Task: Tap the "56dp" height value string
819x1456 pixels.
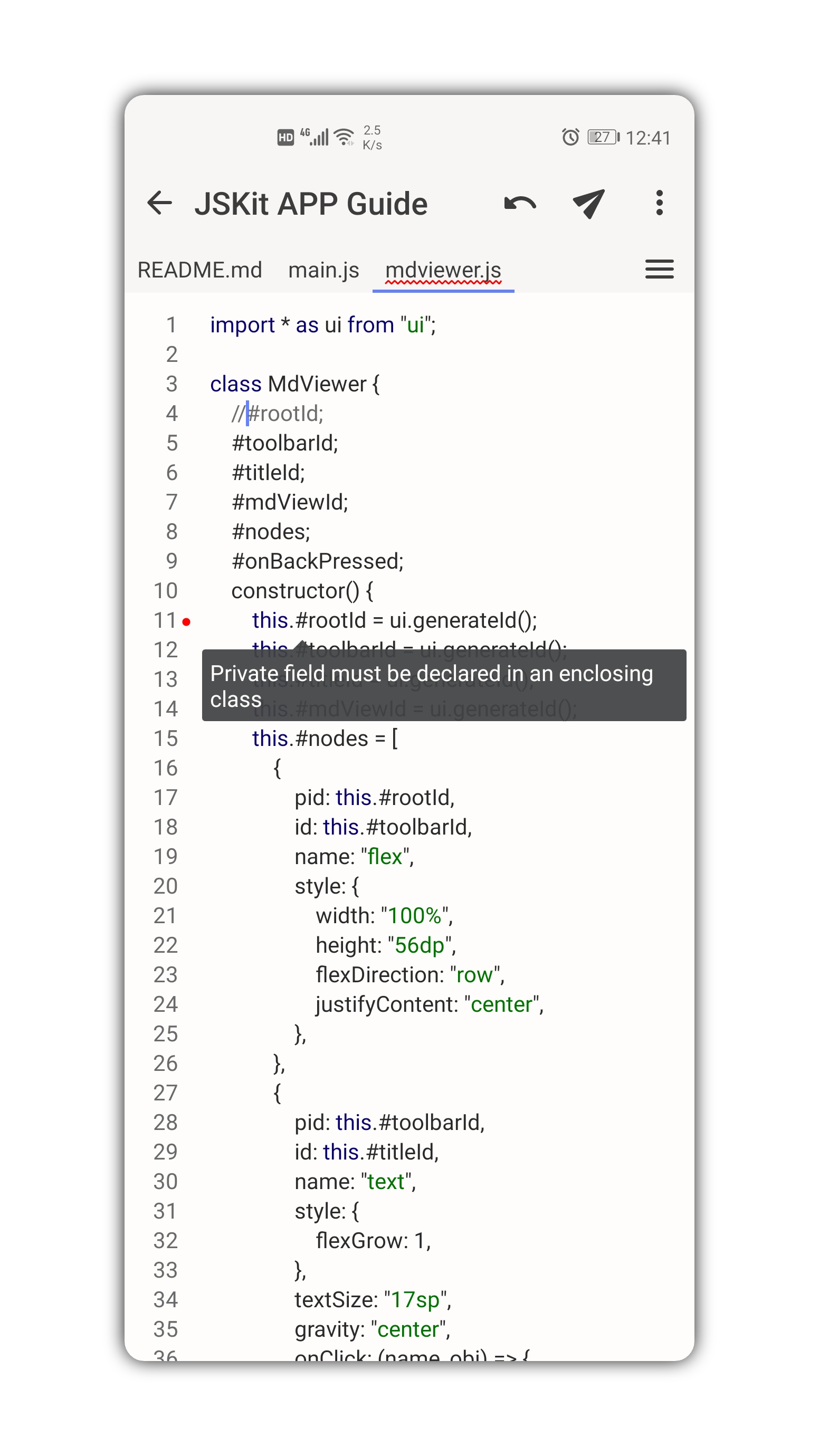Action: coord(420,945)
